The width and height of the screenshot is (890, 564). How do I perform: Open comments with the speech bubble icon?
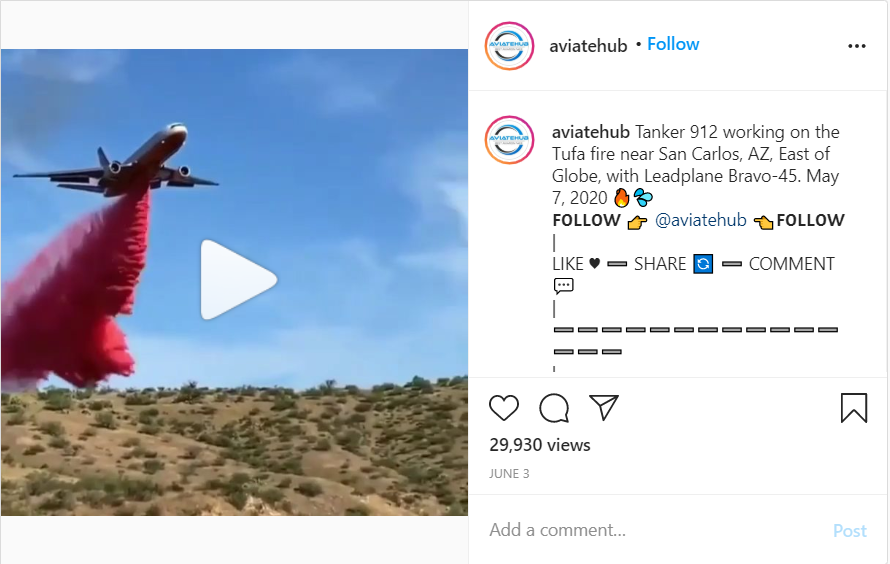pos(554,408)
